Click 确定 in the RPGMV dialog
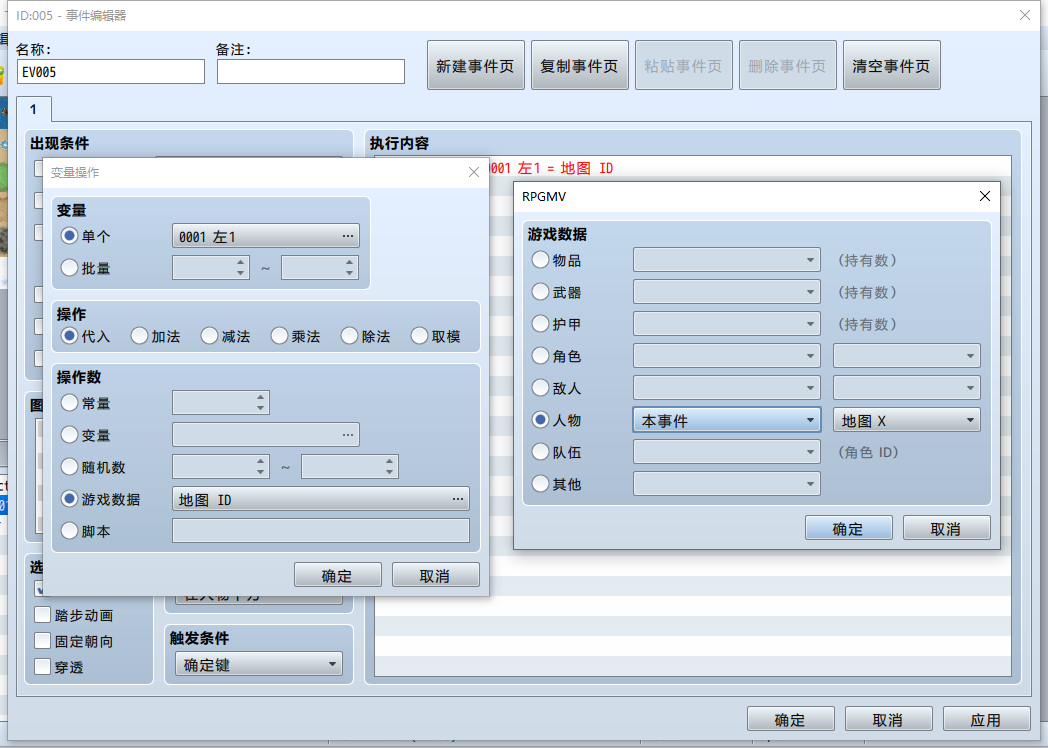 pyautogui.click(x=849, y=528)
